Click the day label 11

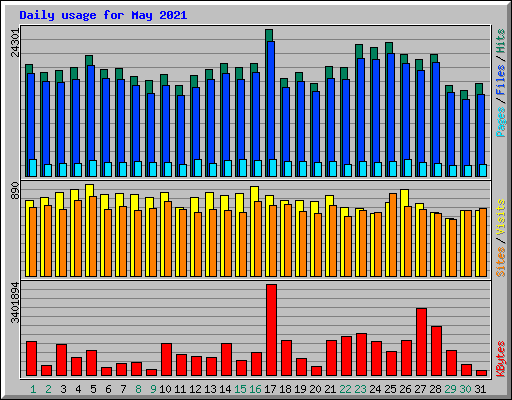180,389
